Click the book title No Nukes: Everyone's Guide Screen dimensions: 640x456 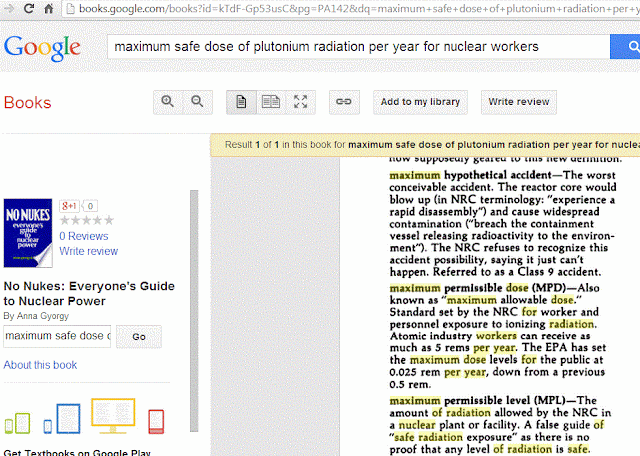89,294
